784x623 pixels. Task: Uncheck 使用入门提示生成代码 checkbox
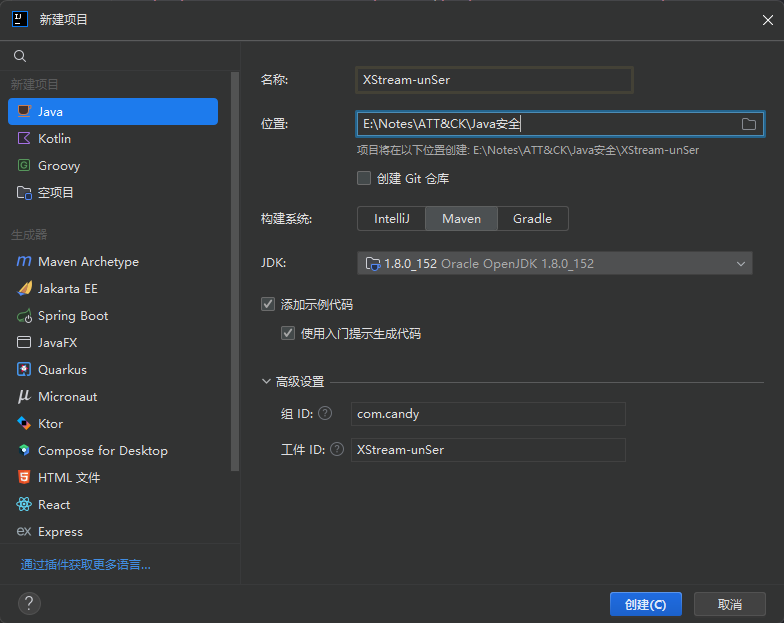click(288, 333)
